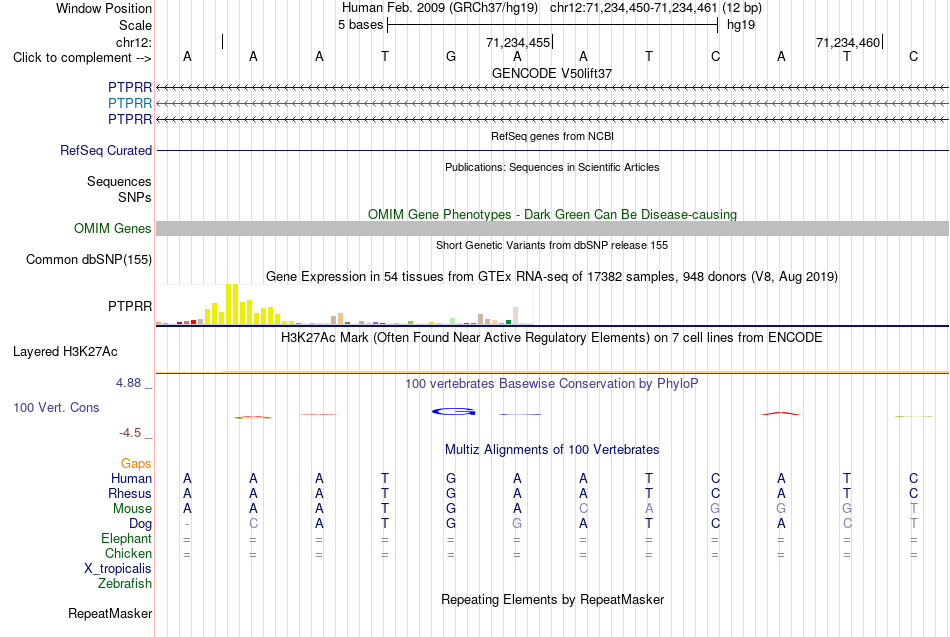Select the Chicken alignment row label
This screenshot has width=950, height=637.
click(128, 553)
